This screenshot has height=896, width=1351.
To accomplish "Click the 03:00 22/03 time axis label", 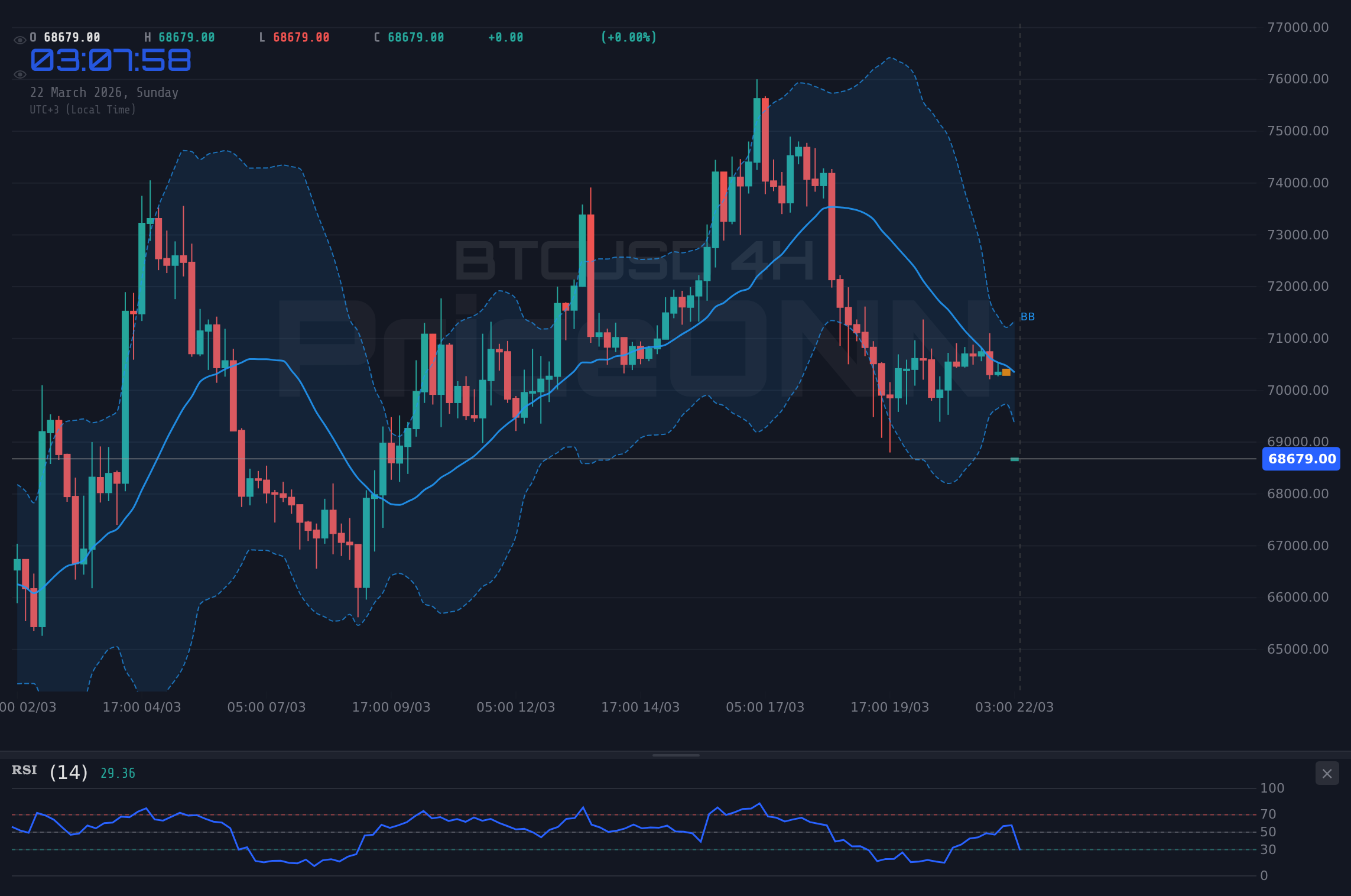I will [x=1014, y=707].
